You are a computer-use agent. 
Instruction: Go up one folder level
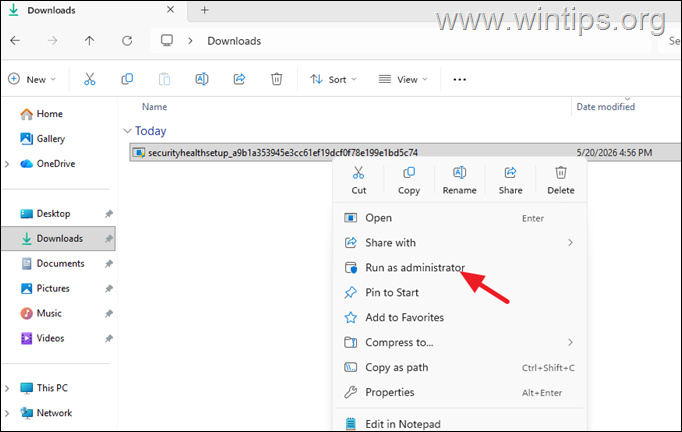pos(89,41)
